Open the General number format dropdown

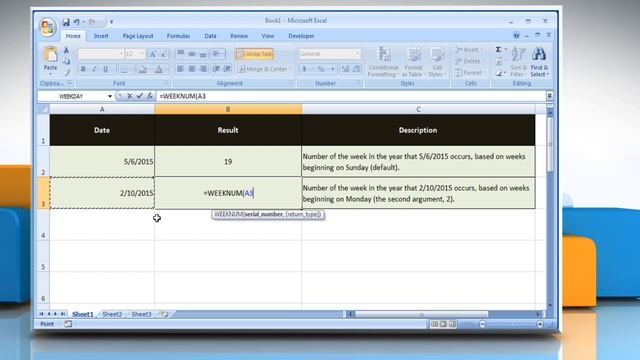coord(358,54)
